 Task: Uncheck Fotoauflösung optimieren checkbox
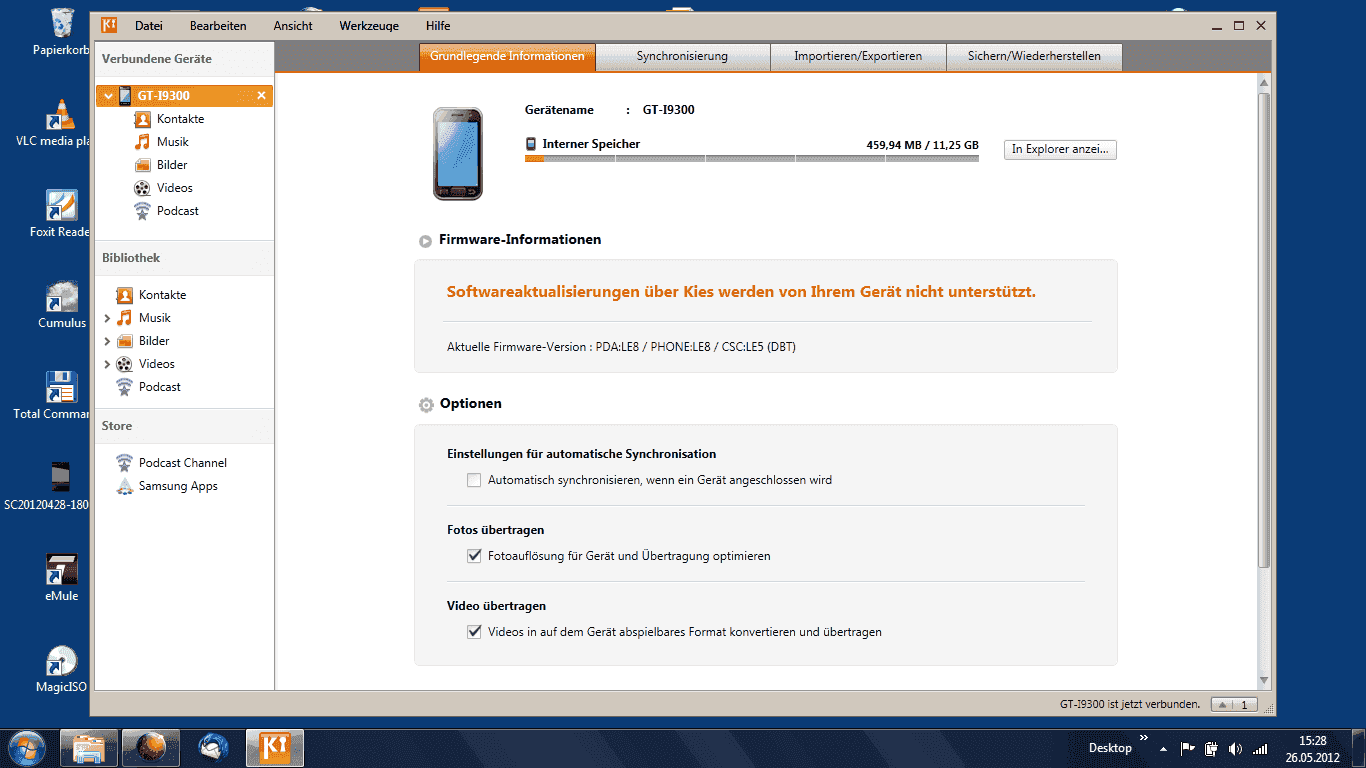coord(474,556)
